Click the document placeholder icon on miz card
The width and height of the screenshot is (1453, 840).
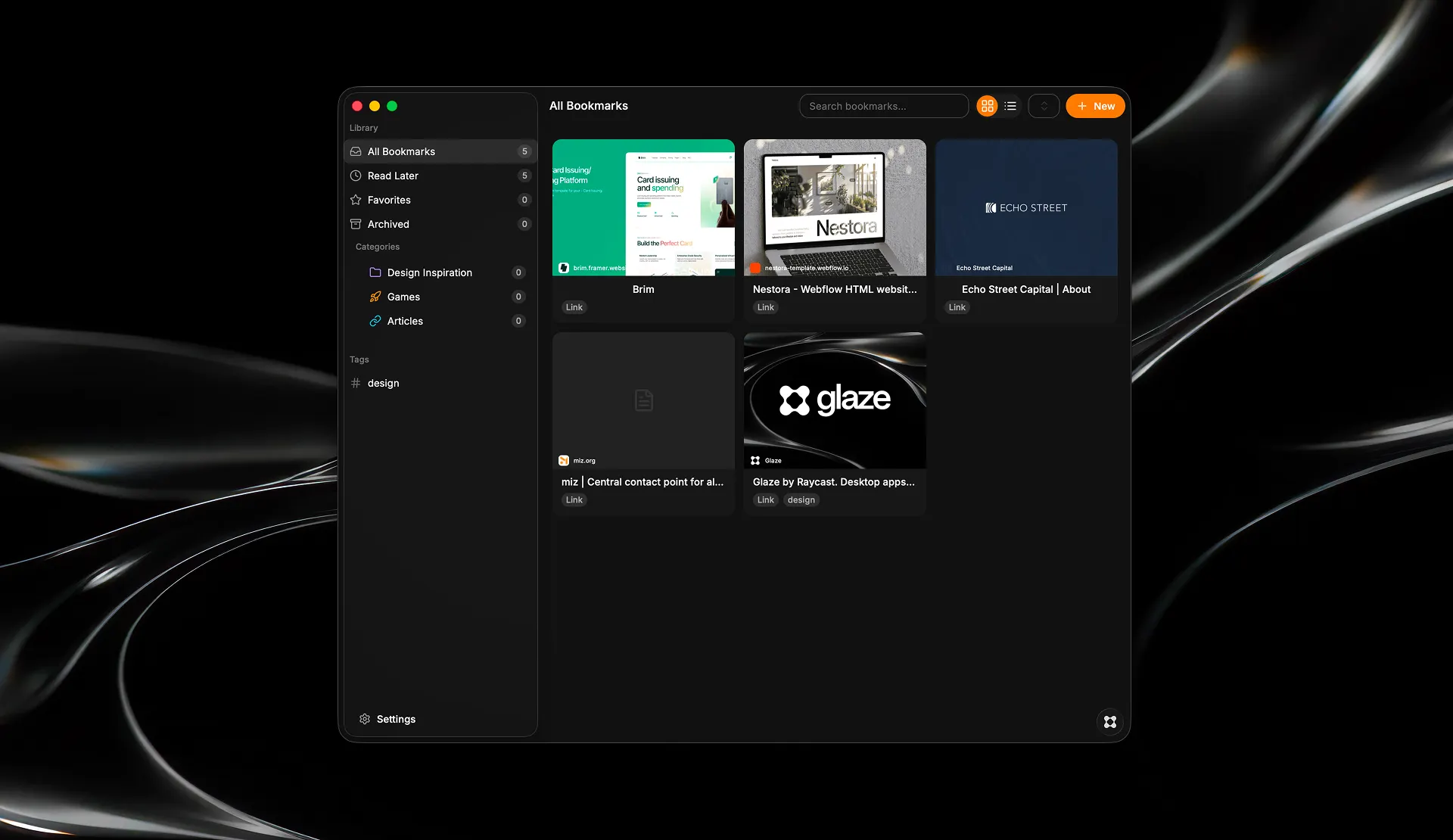[x=644, y=400]
